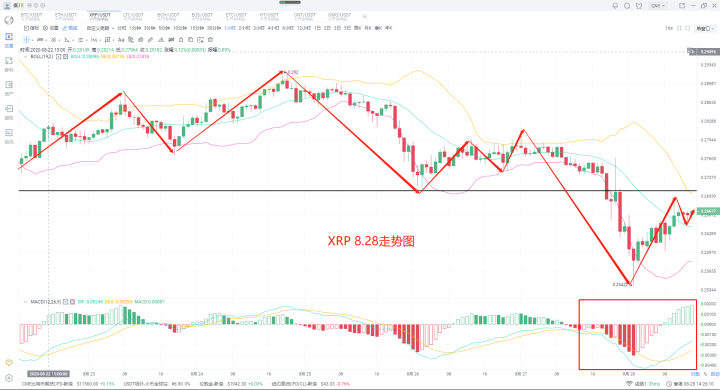The width and height of the screenshot is (720, 390).
Task: Open notifications bell icon in title bar
Action: tap(615, 6)
